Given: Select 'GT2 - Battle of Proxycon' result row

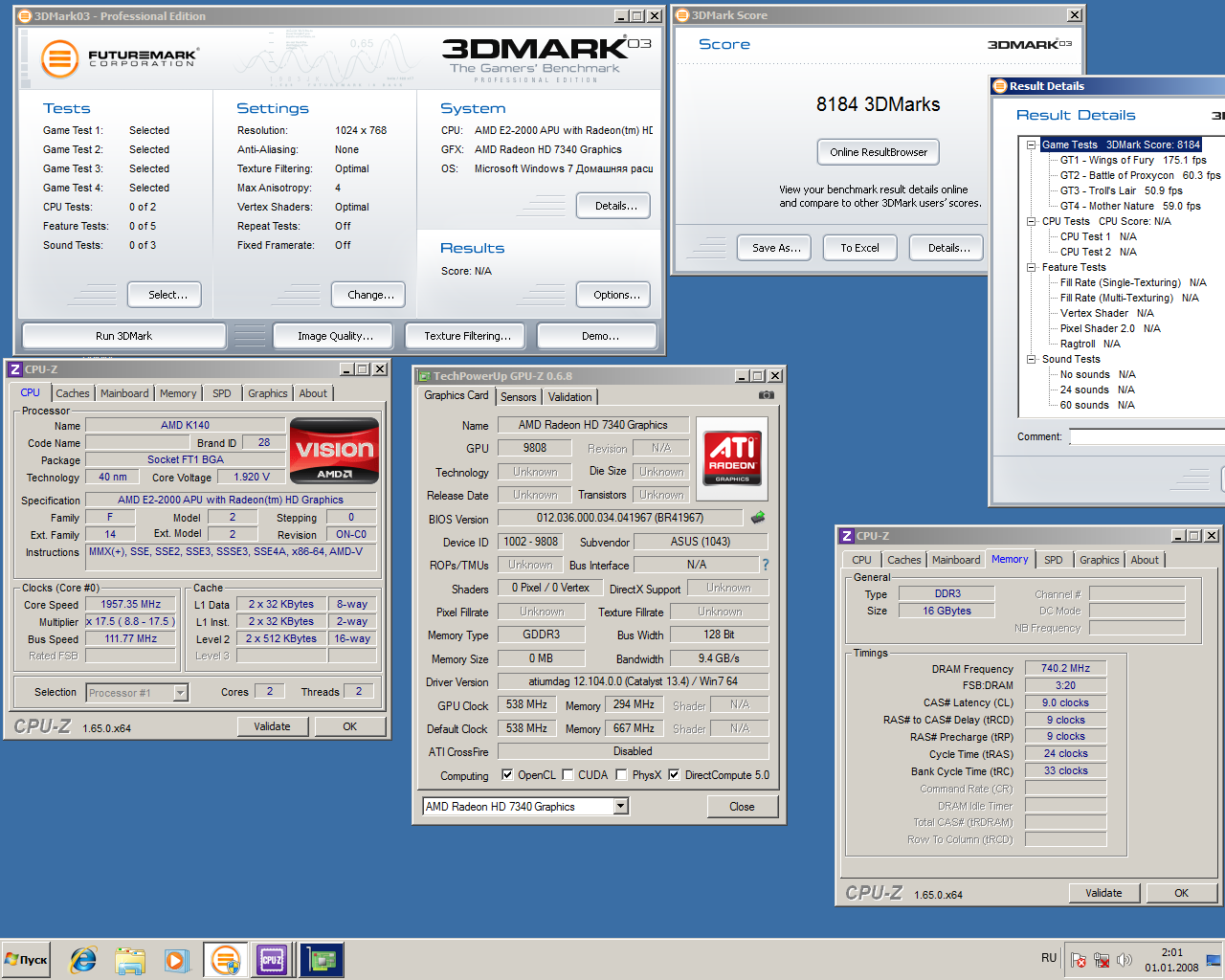Looking at the screenshot, I should click(1140, 176).
